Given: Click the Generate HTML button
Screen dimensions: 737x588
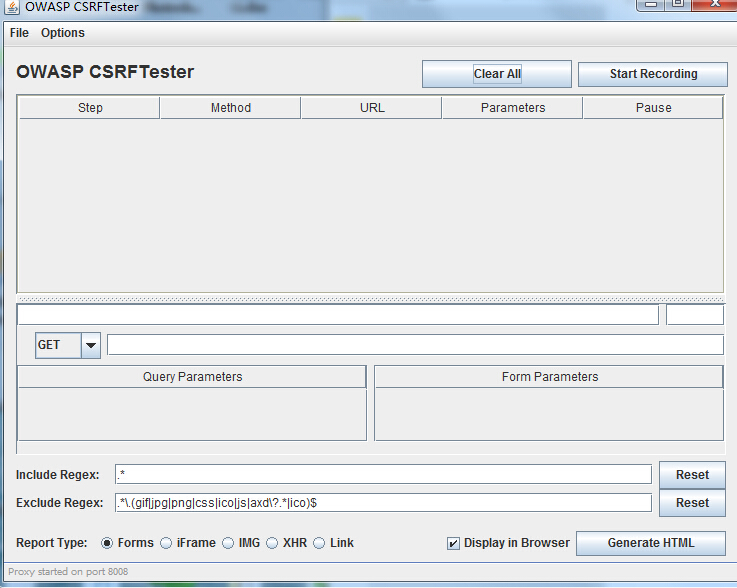Looking at the screenshot, I should 651,543.
